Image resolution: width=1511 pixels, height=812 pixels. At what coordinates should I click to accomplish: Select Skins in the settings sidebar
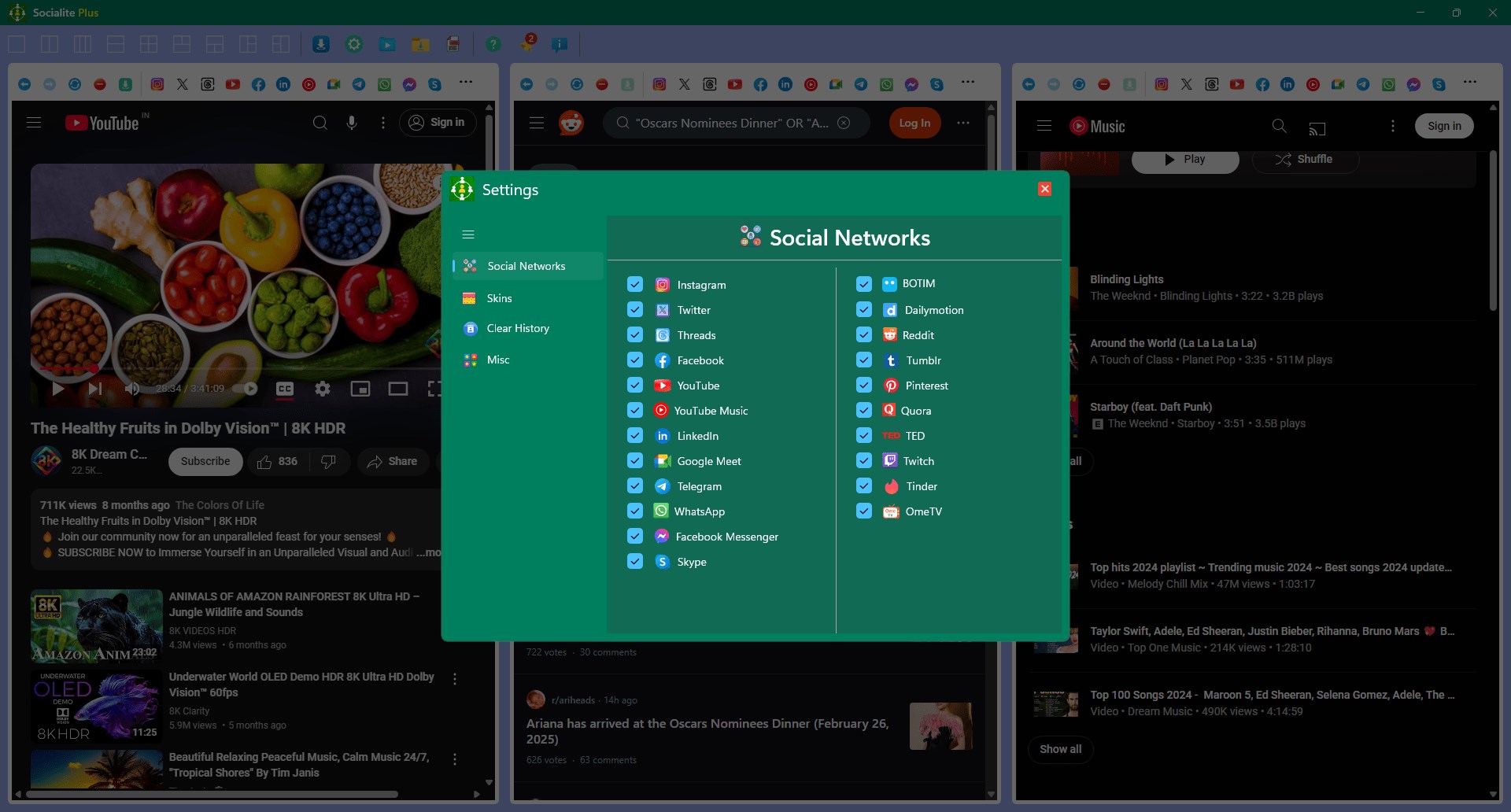(498, 298)
